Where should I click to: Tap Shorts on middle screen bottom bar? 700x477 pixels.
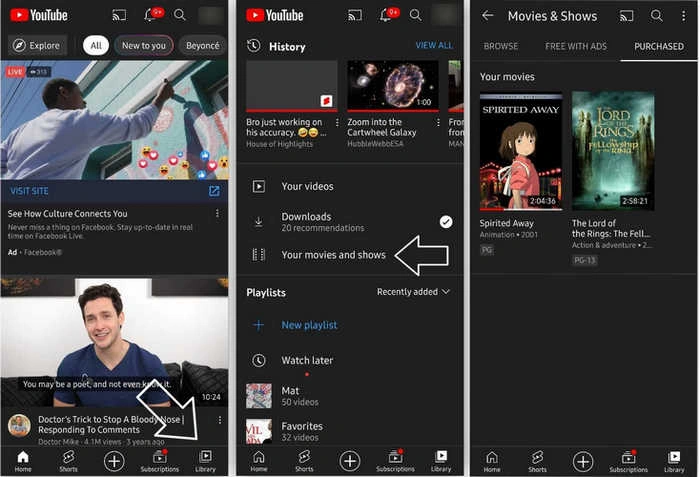tap(304, 461)
